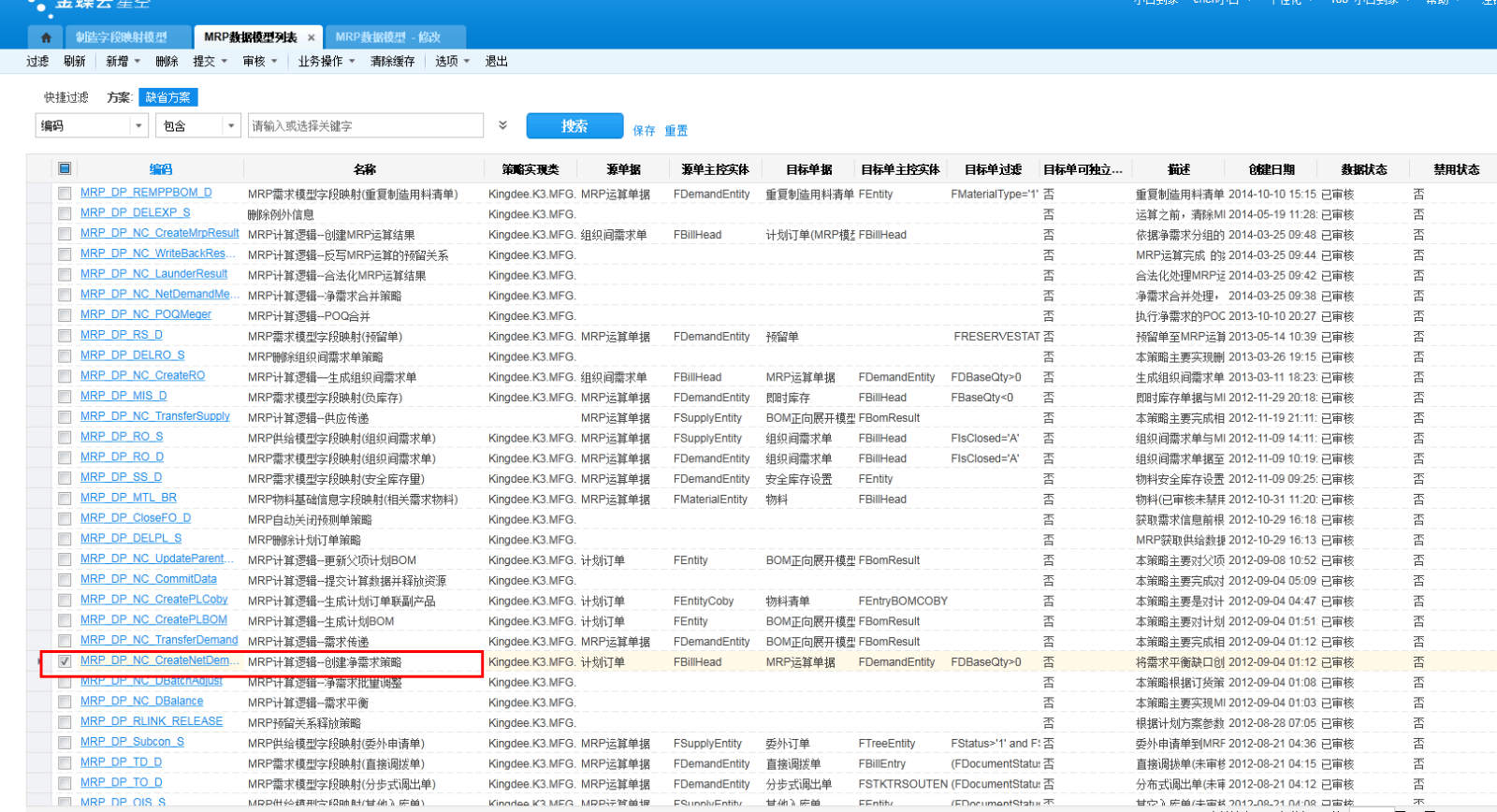Uncheck the MRP_DP_NC_CreateNetDem row checkbox
Screen dimensions: 1497x812
[x=65, y=661]
